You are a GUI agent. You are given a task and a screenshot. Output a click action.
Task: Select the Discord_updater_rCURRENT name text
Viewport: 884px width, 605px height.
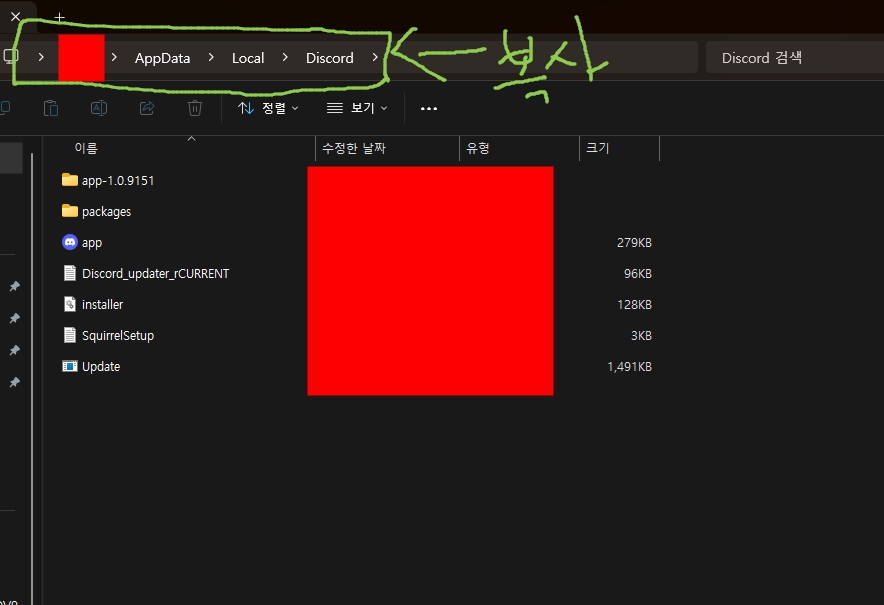(x=156, y=273)
